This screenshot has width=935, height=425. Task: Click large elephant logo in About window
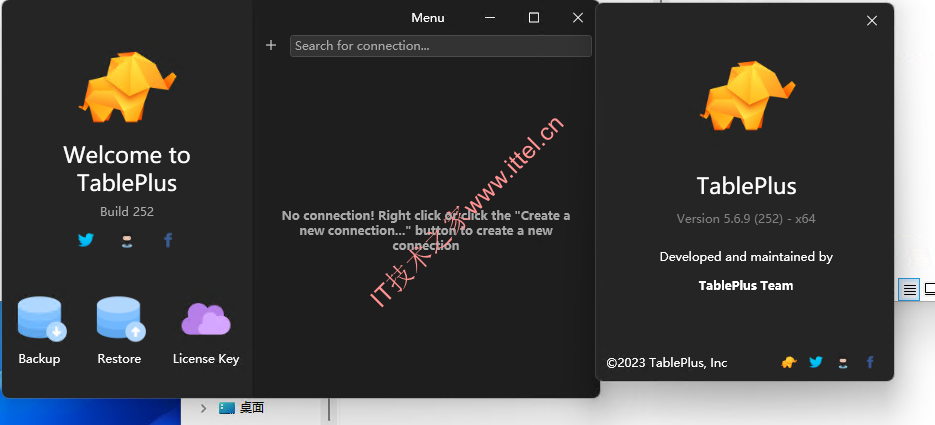coord(747,95)
